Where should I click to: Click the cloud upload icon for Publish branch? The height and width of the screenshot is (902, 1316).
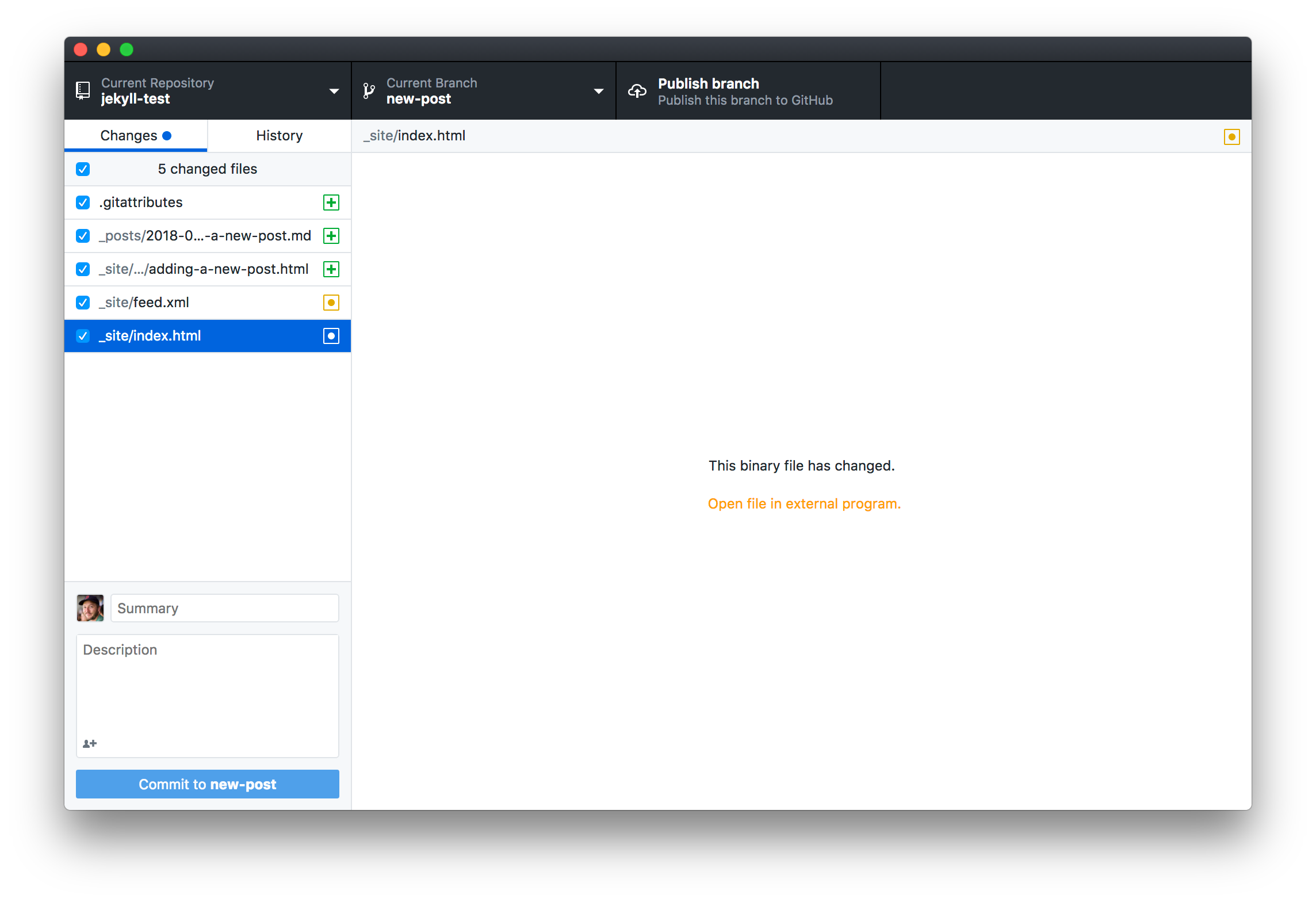pyautogui.click(x=637, y=90)
